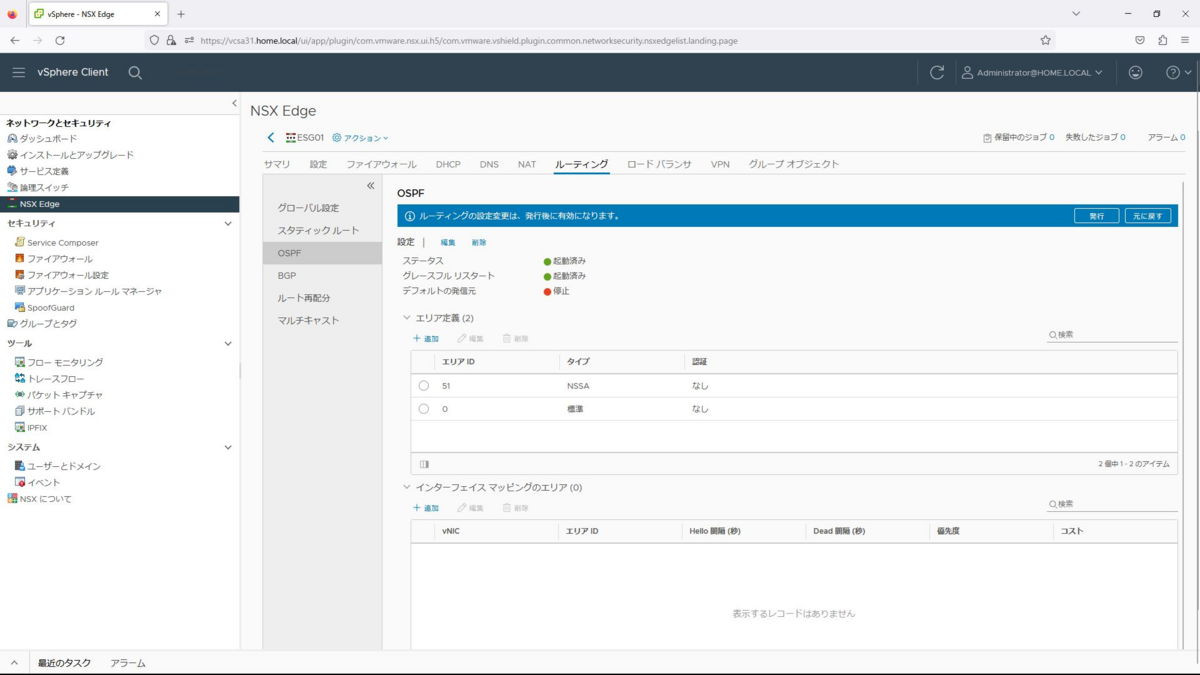1200x675 pixels.
Task: Open Administrator@HOME.LOCAL user menu
Action: pyautogui.click(x=1032, y=73)
